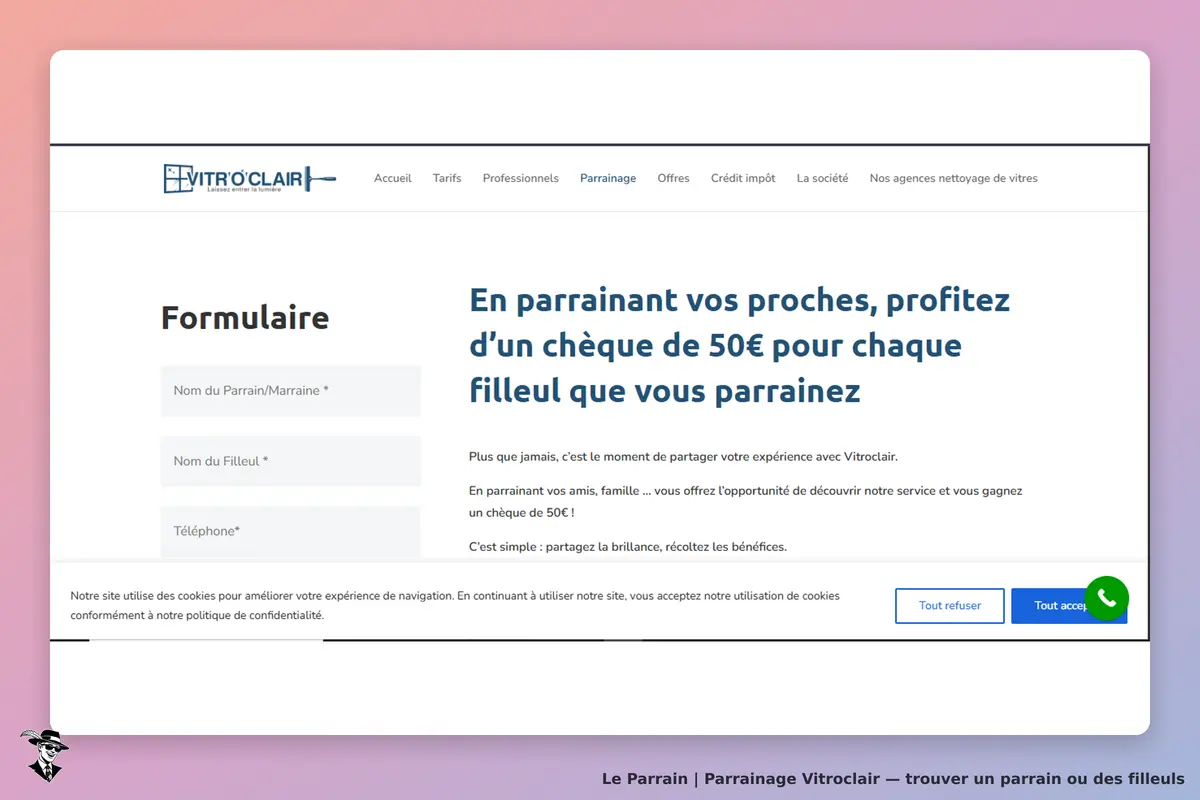Click the 50€ cheque sponsorship headline
The height and width of the screenshot is (800, 1200).
pyautogui.click(x=740, y=345)
